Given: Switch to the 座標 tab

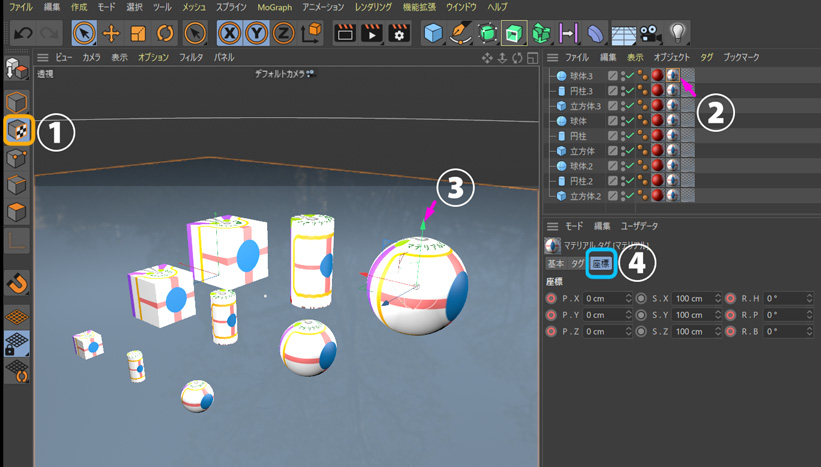Looking at the screenshot, I should coord(600,264).
